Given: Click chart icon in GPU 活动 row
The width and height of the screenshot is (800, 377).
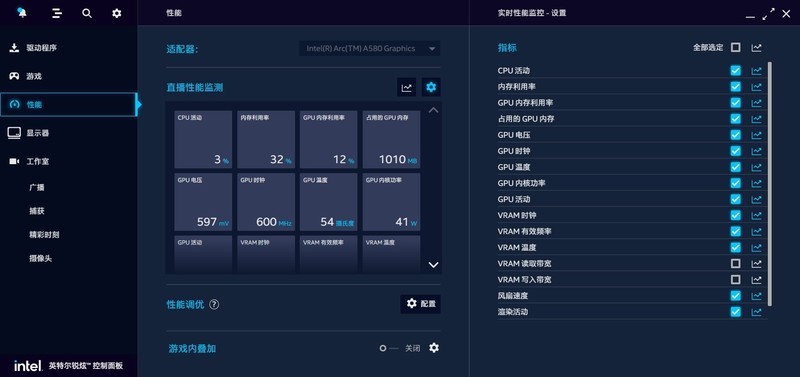Looking at the screenshot, I should [756, 199].
